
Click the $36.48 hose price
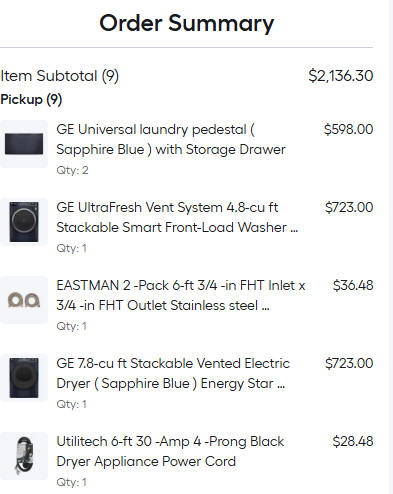click(353, 285)
